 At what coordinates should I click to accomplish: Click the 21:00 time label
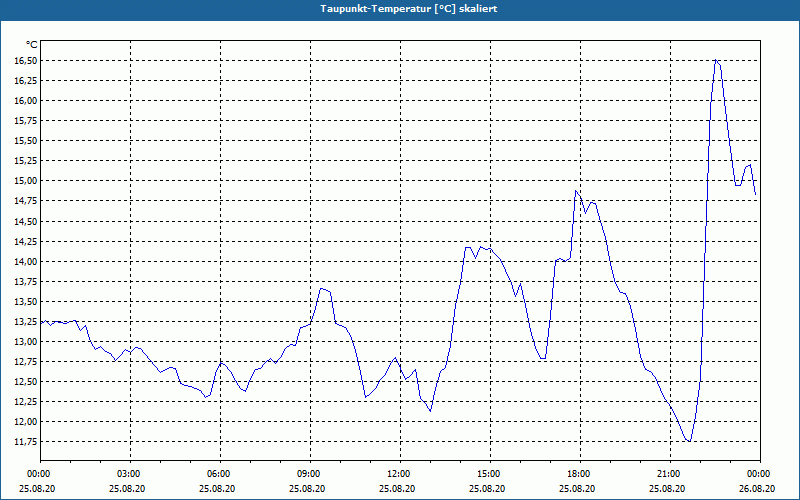pos(667,474)
